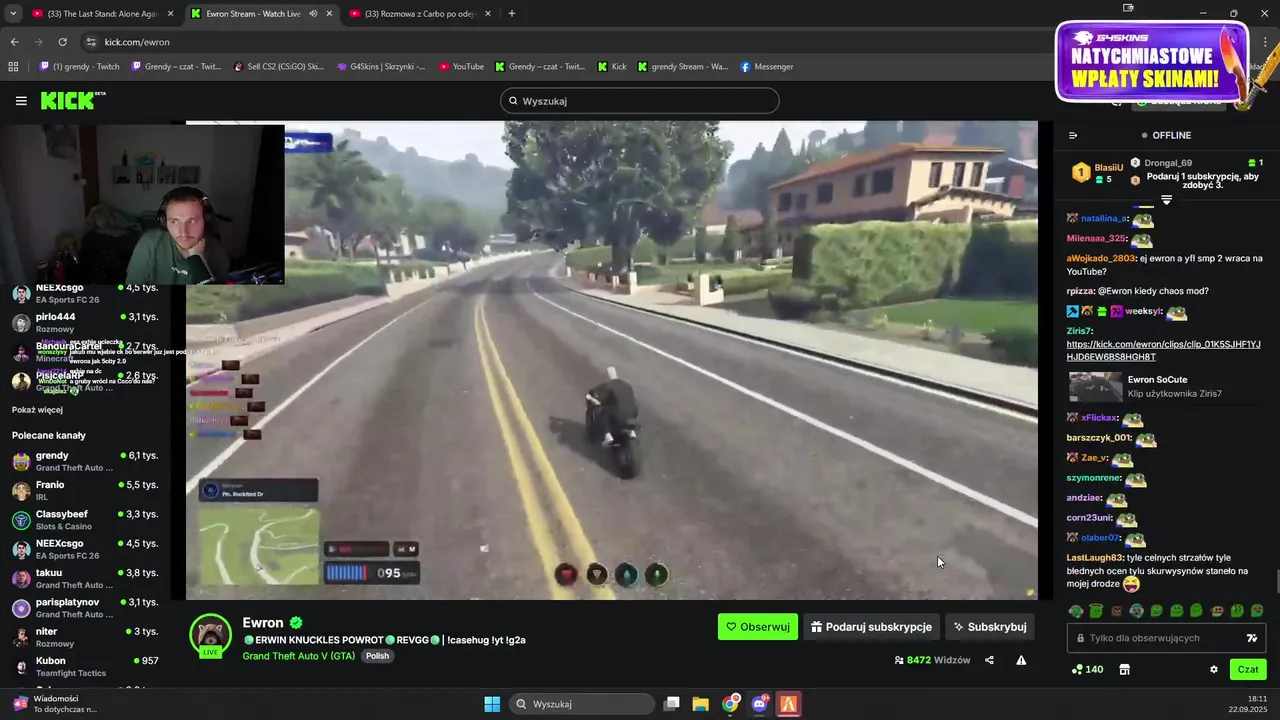This screenshot has height=720, width=1280.
Task: Click the green Czat send button
Action: tap(1248, 670)
